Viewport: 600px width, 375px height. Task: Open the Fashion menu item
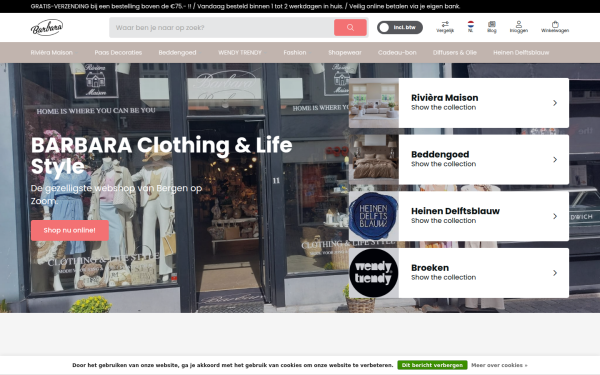pos(295,53)
